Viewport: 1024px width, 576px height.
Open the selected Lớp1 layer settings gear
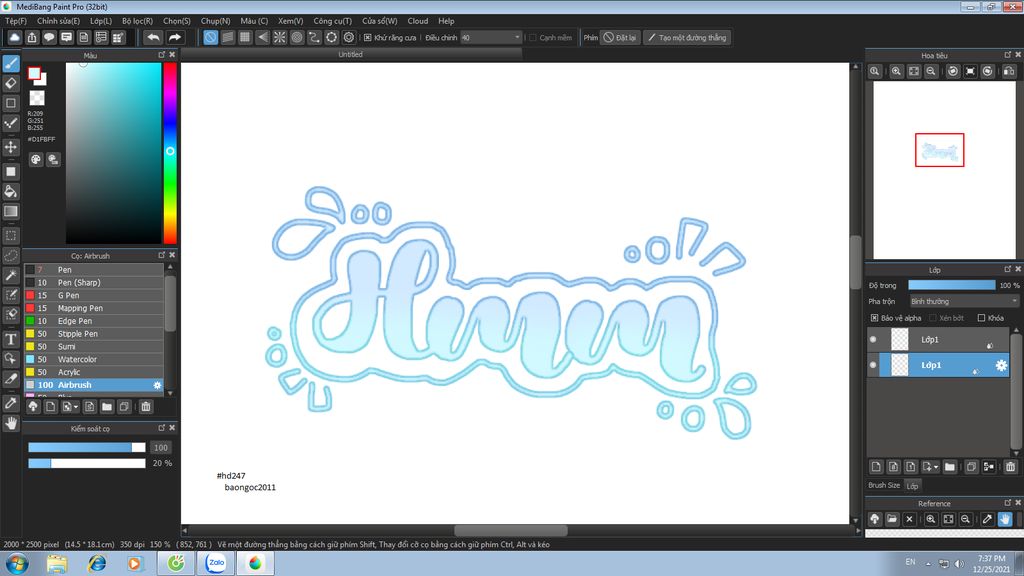pyautogui.click(x=1000, y=365)
